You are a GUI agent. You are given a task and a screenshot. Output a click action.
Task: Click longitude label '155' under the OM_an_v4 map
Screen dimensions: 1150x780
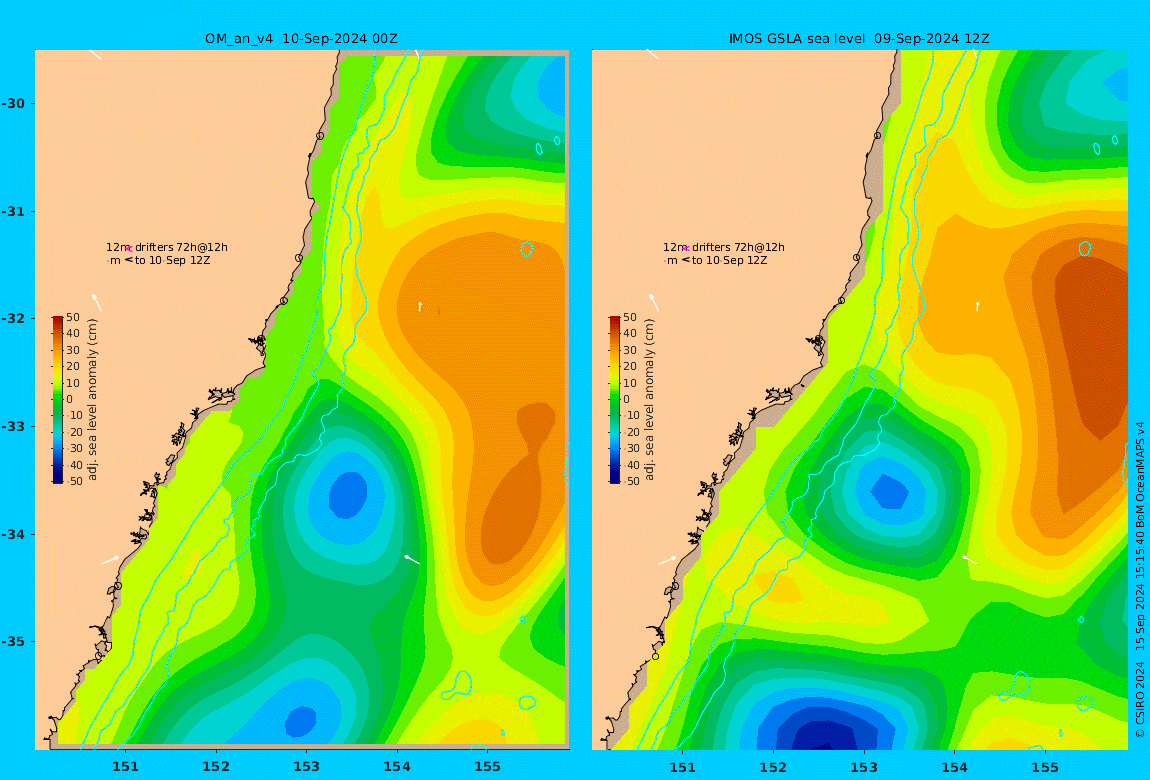[488, 767]
